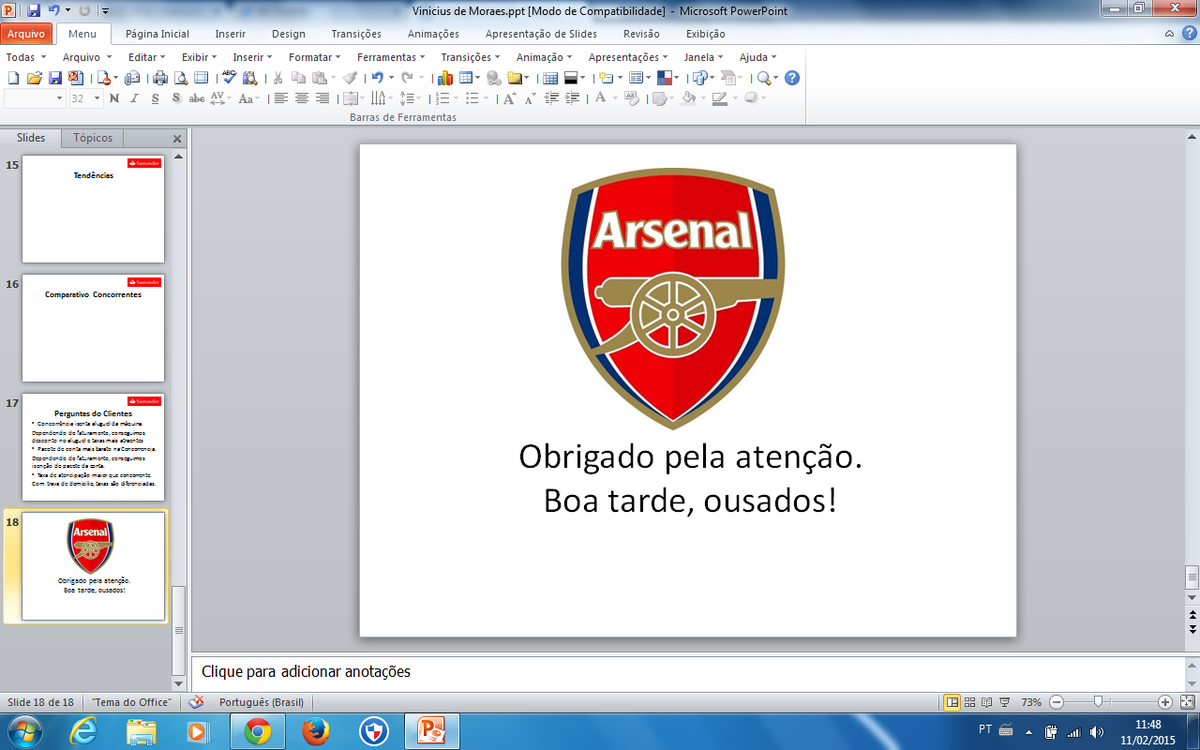Open the Ajuda dropdown menu
This screenshot has height=750, width=1200.
click(758, 57)
